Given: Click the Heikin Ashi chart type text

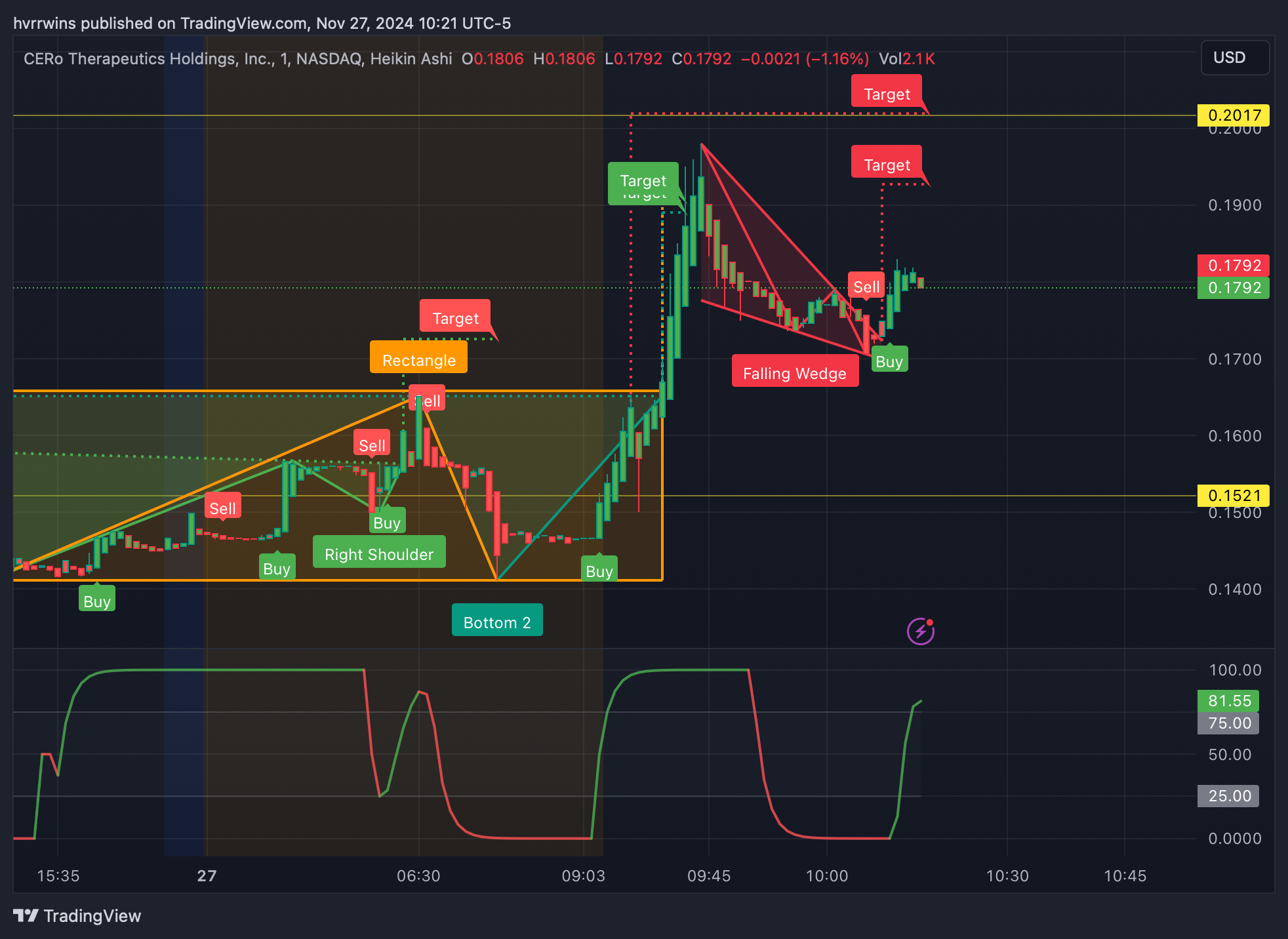Looking at the screenshot, I should (411, 59).
